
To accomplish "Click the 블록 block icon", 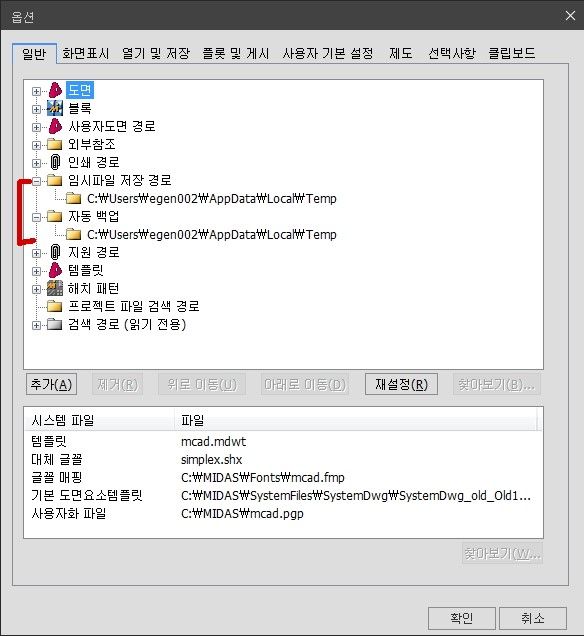I will click(x=55, y=108).
